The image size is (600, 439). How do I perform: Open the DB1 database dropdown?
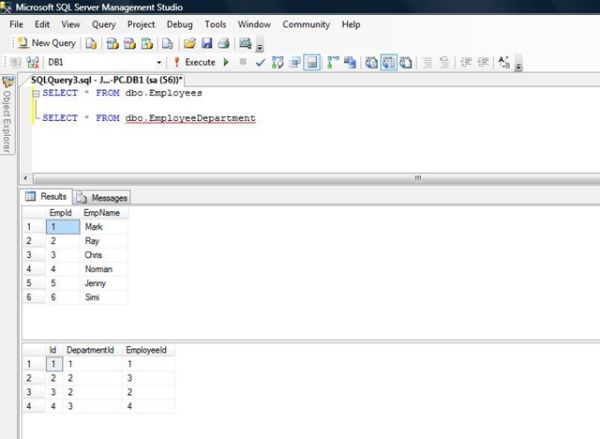click(x=159, y=62)
